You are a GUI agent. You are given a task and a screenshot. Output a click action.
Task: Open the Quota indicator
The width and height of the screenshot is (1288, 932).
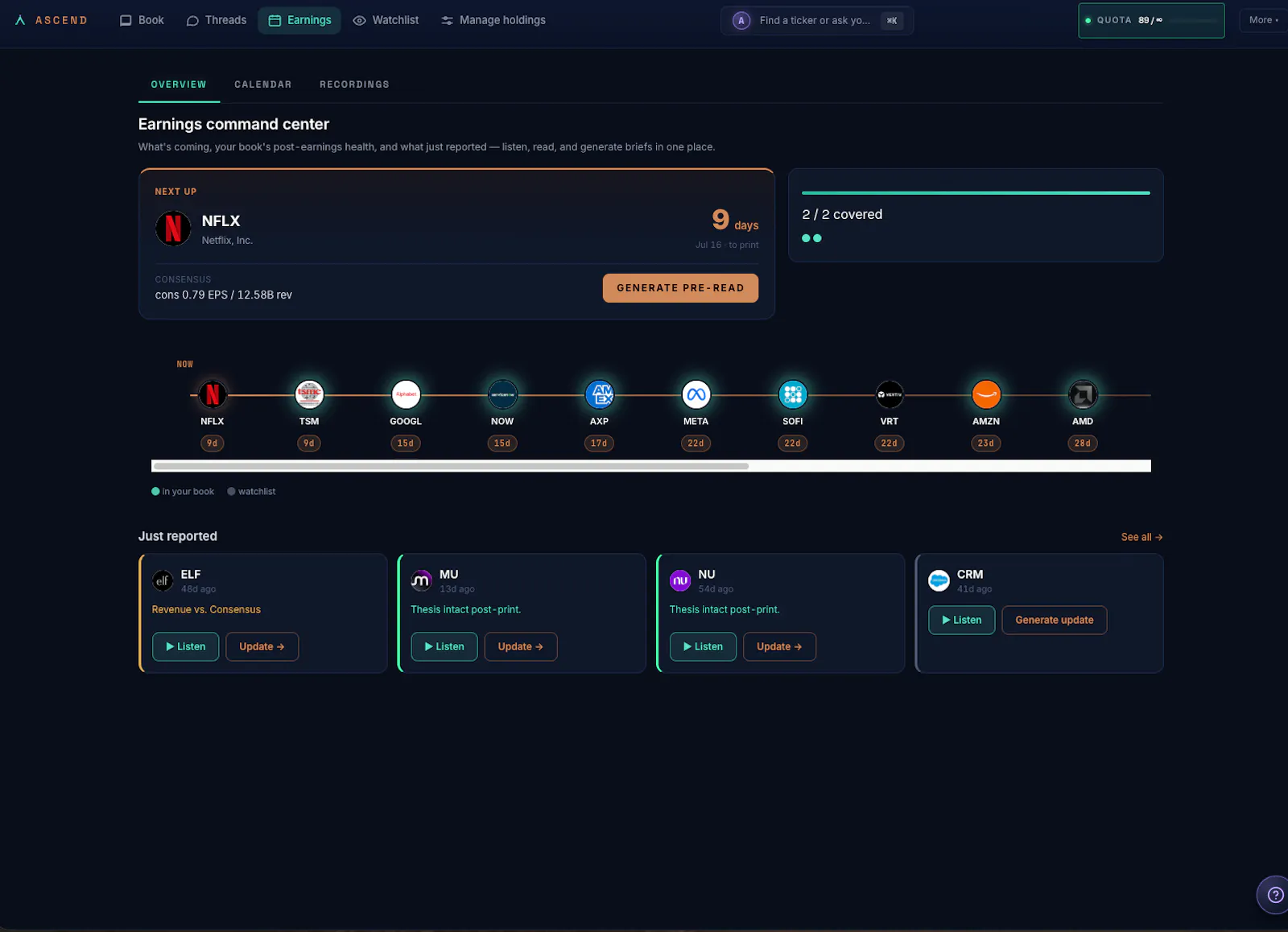point(1151,20)
